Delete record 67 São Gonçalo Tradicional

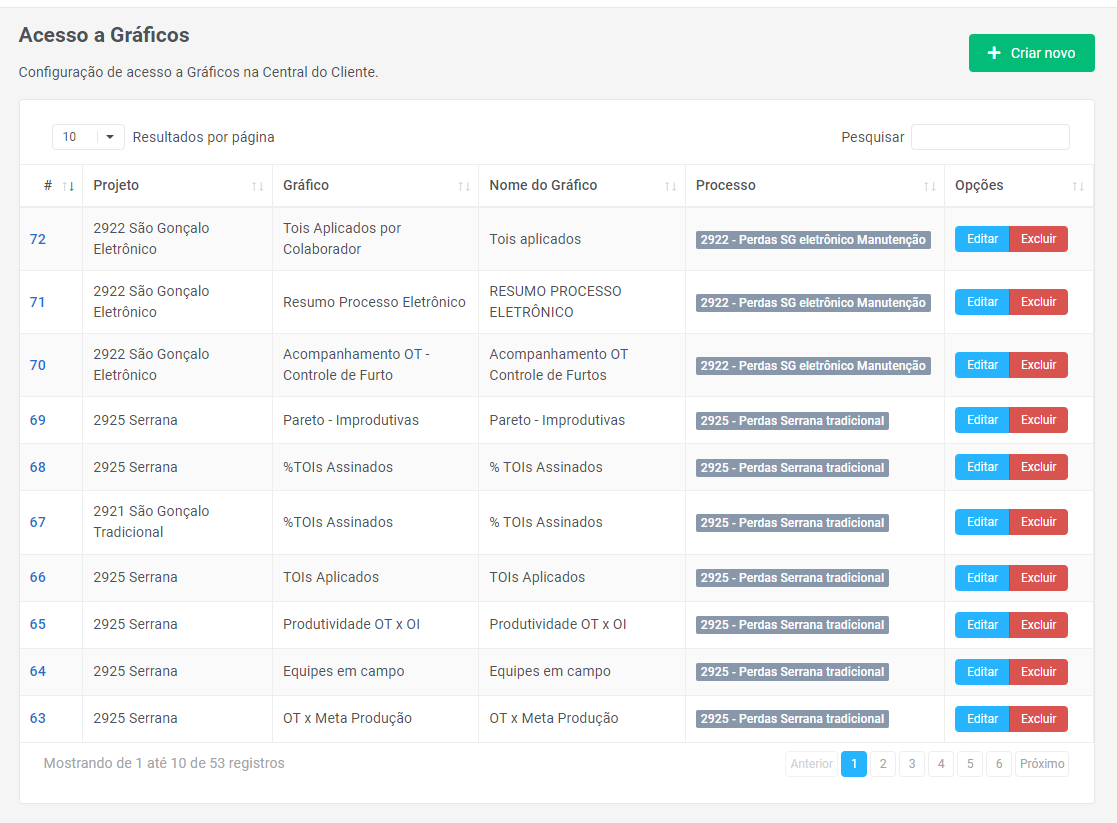pos(1038,522)
